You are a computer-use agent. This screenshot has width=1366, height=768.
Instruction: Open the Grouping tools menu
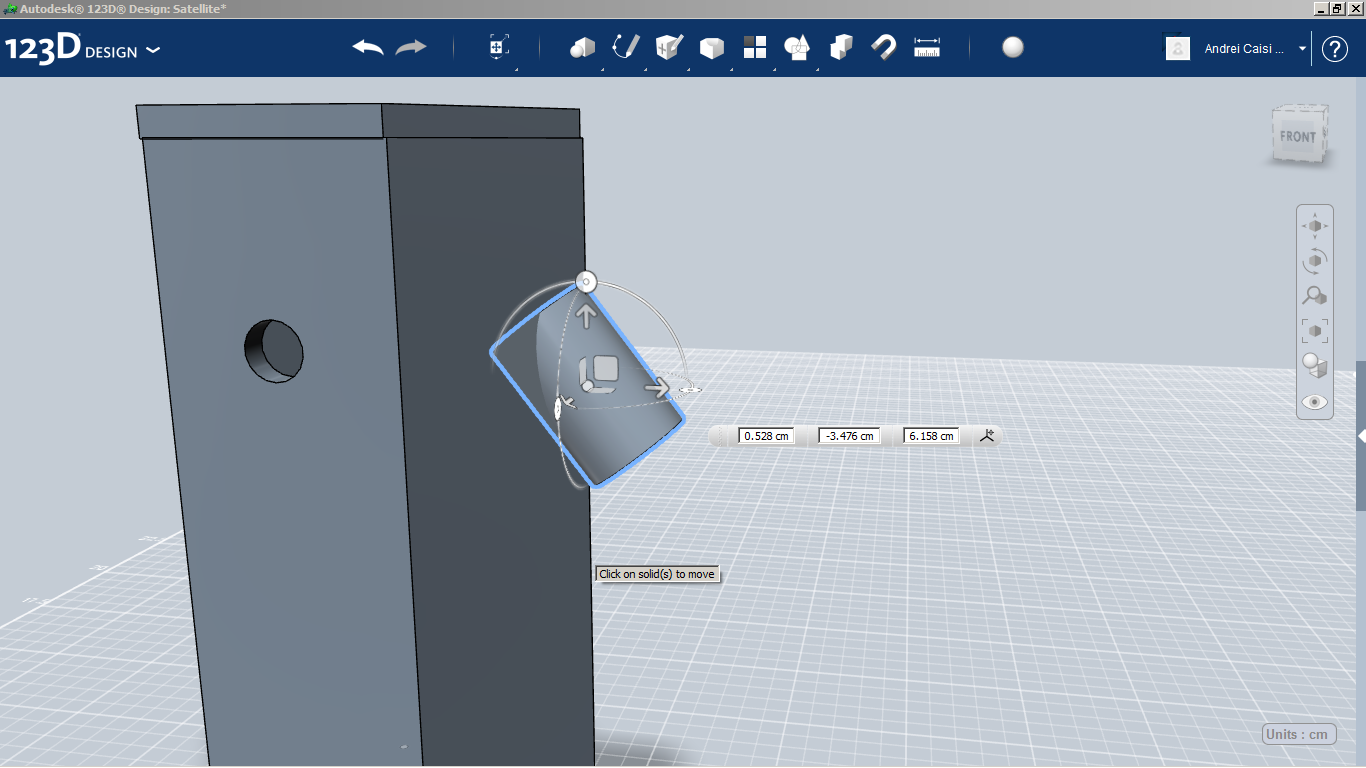[x=798, y=47]
